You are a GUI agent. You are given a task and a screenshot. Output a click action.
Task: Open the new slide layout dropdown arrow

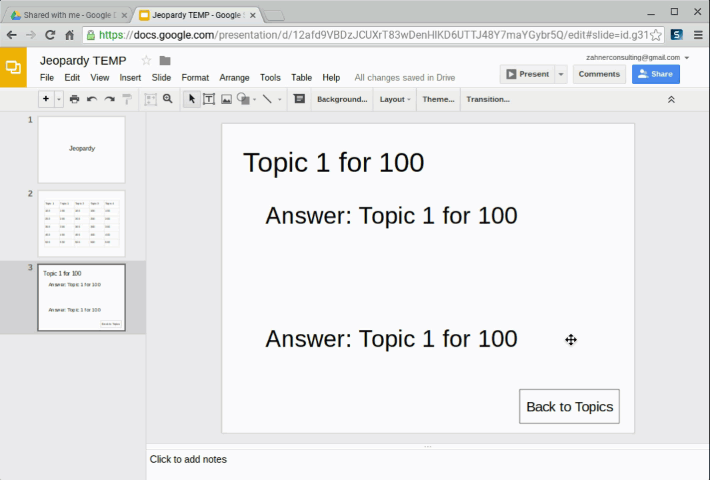click(59, 99)
